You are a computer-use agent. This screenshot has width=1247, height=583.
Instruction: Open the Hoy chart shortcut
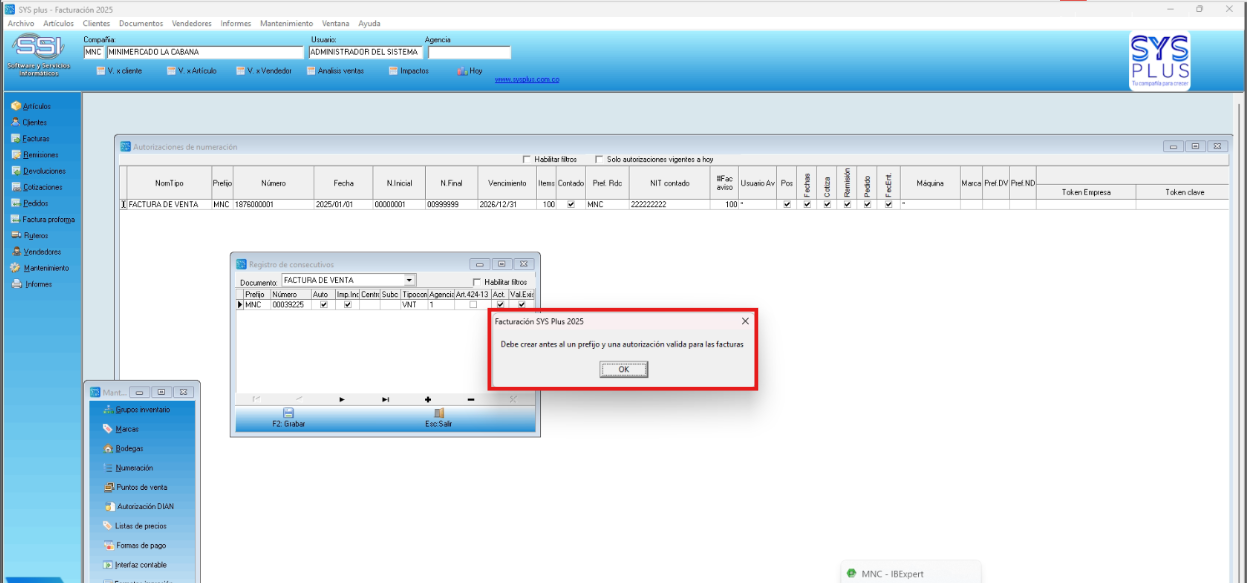point(470,71)
